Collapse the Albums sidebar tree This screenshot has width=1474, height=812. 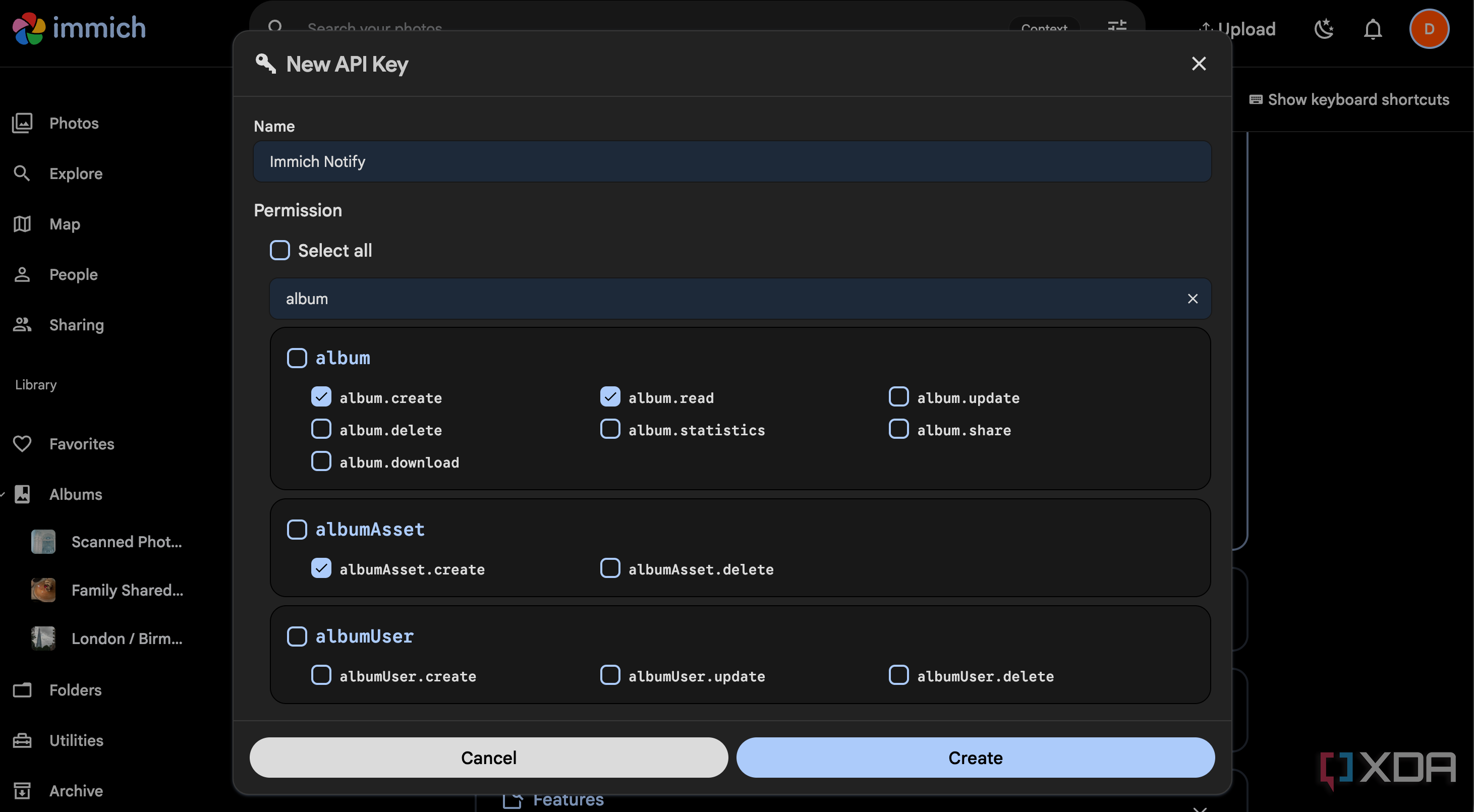tap(3, 494)
